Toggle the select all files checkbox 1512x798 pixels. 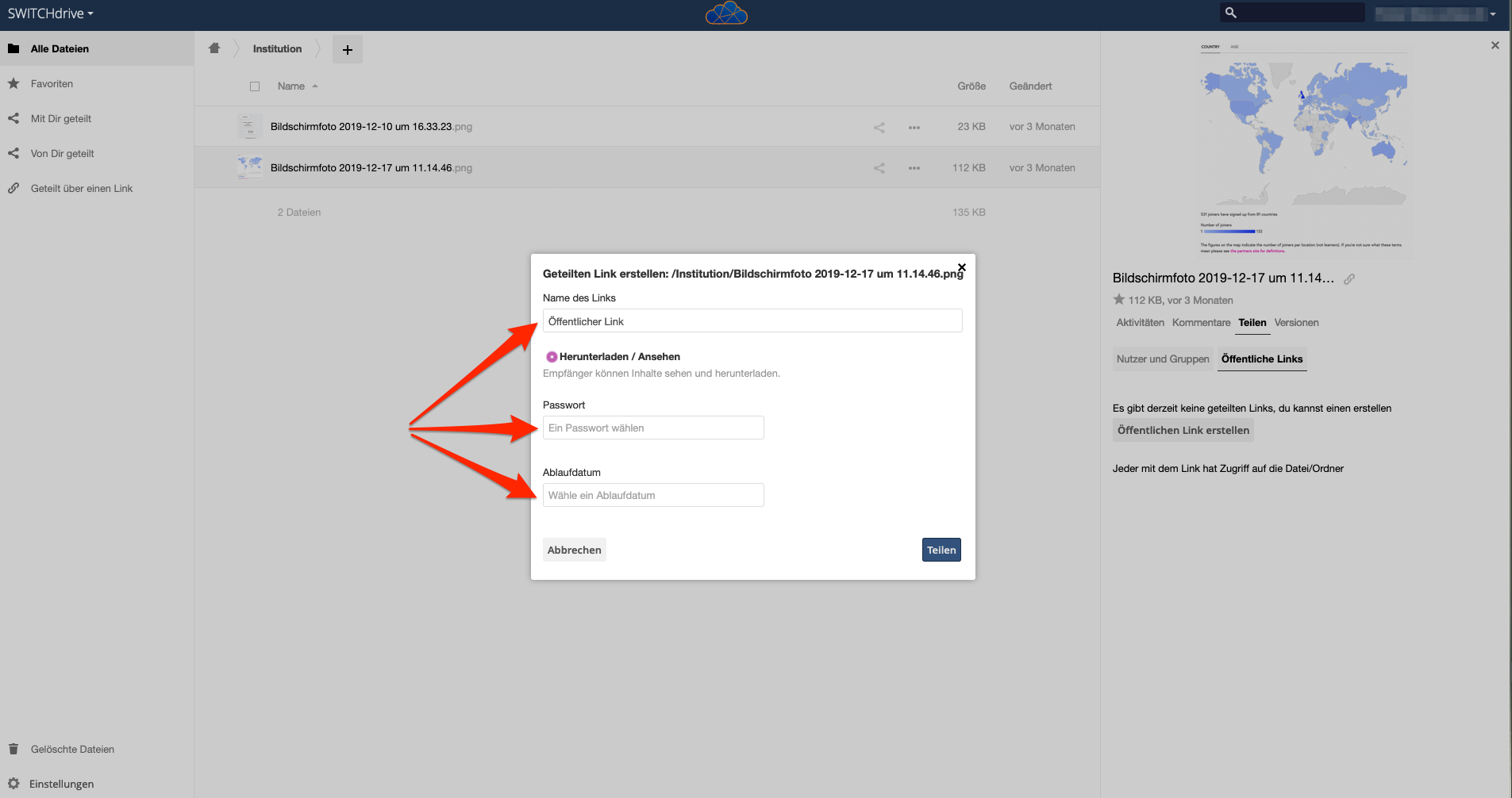pyautogui.click(x=255, y=86)
